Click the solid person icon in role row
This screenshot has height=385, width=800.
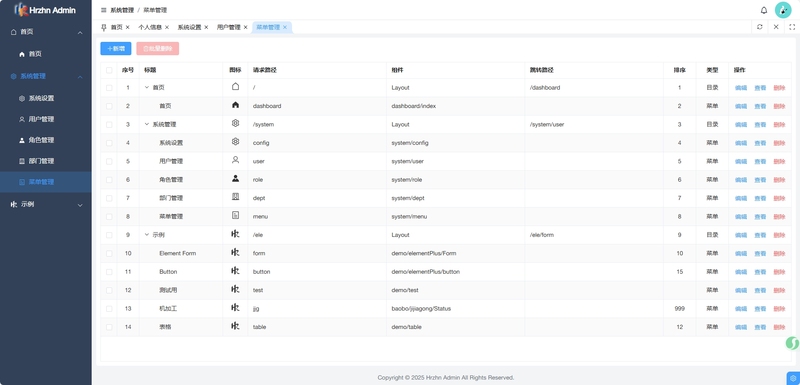pos(235,178)
